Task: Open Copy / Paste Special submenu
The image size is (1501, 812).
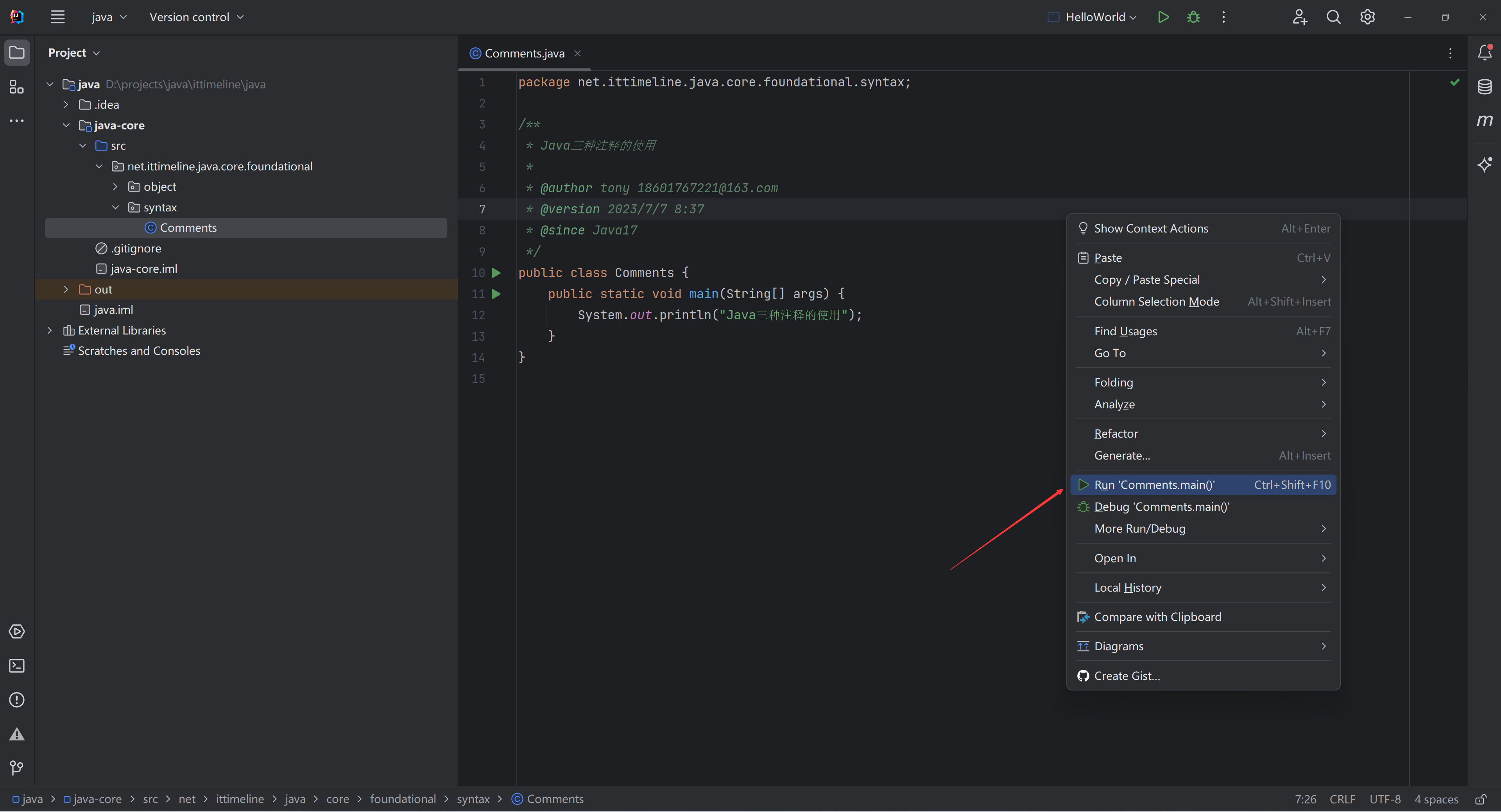Action: [1203, 280]
